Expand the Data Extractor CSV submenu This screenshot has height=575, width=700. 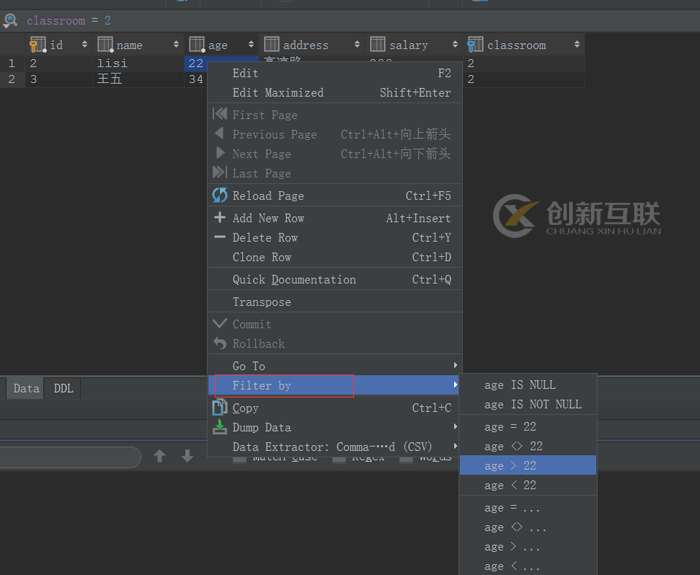click(335, 447)
